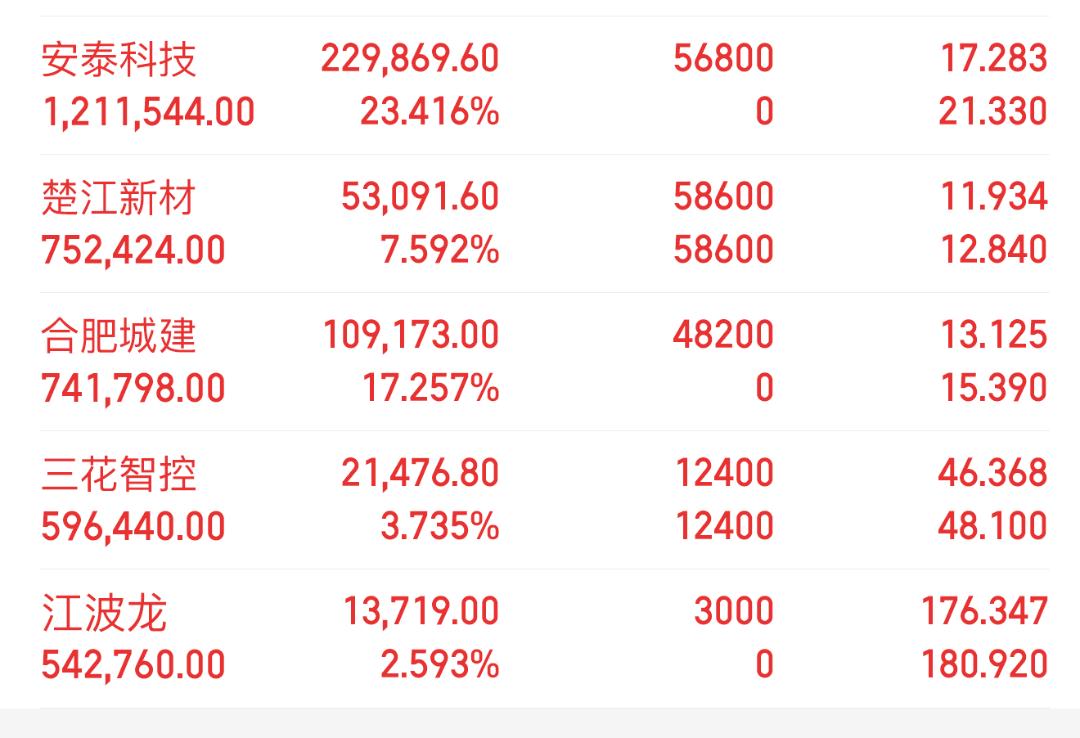
Task: Click the 3.735% profit percentage
Action: click(439, 525)
